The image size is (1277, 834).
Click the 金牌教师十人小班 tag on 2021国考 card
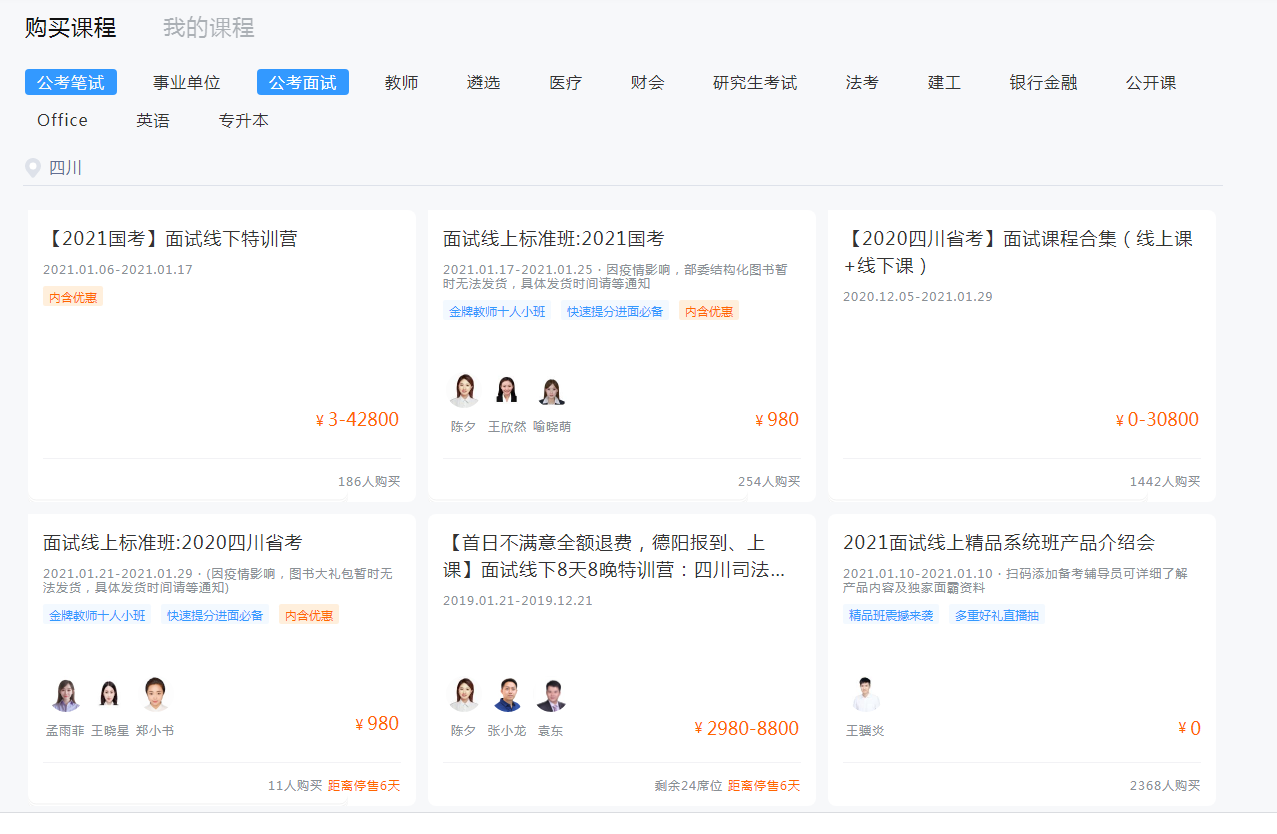497,311
